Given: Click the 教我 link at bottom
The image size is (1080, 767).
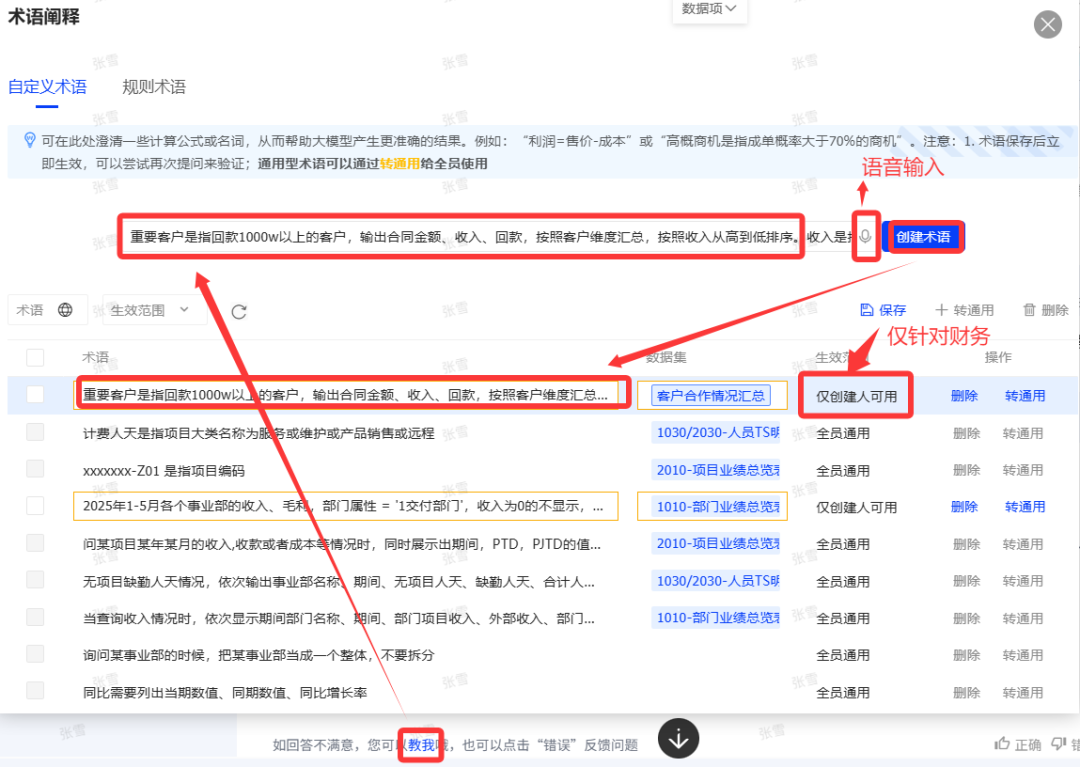Looking at the screenshot, I should point(421,745).
